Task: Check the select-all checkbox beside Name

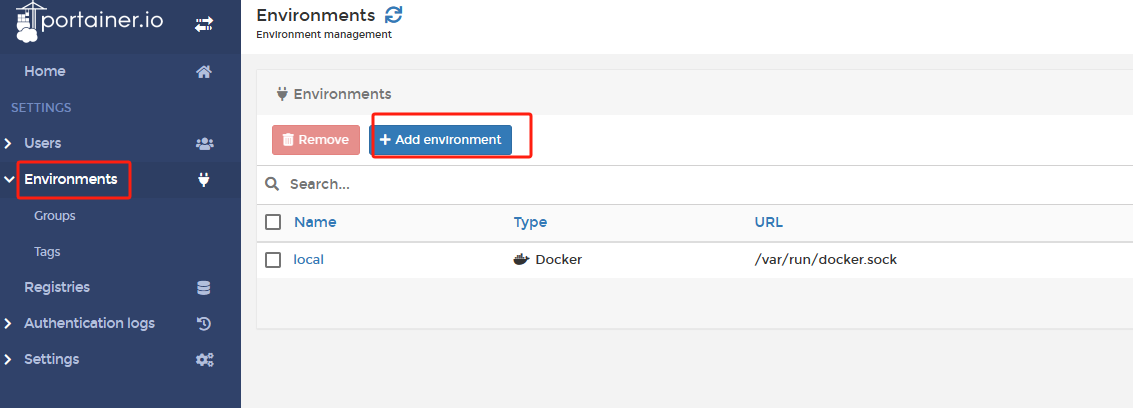Action: tap(273, 222)
